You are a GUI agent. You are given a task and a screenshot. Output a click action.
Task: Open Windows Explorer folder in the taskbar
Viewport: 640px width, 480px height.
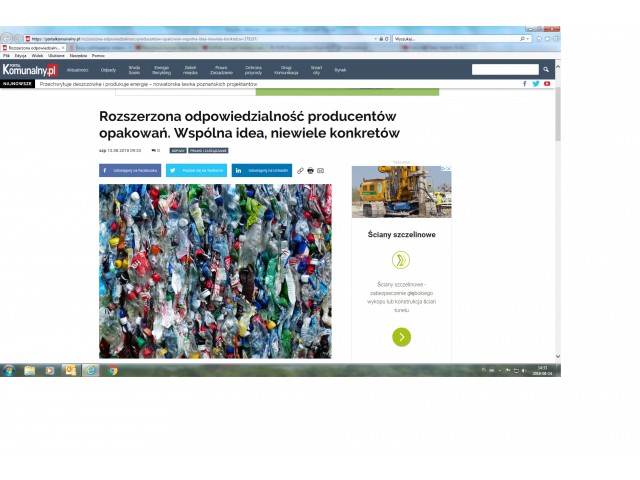pos(30,370)
